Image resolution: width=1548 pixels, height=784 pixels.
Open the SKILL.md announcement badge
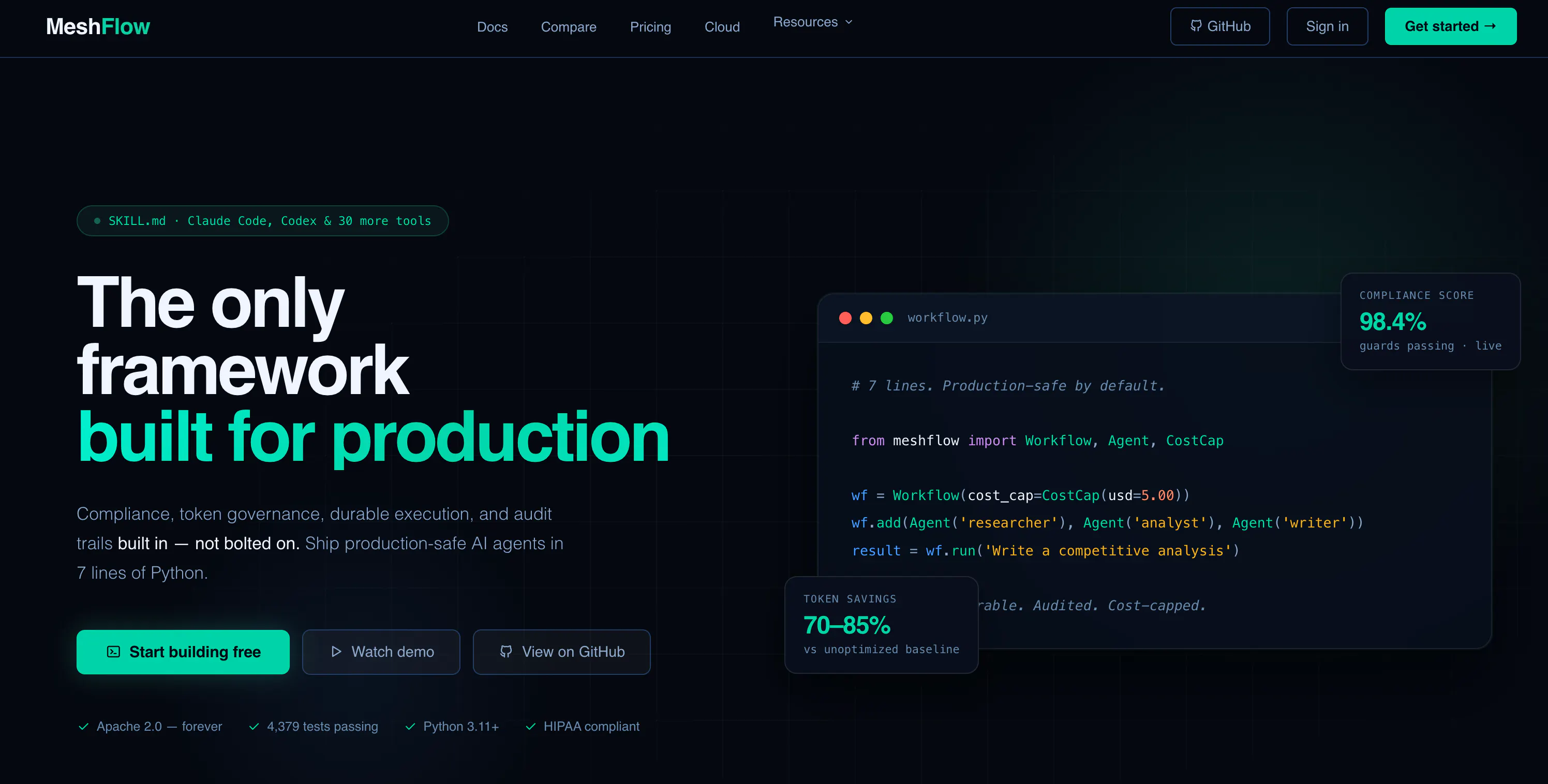(x=263, y=221)
